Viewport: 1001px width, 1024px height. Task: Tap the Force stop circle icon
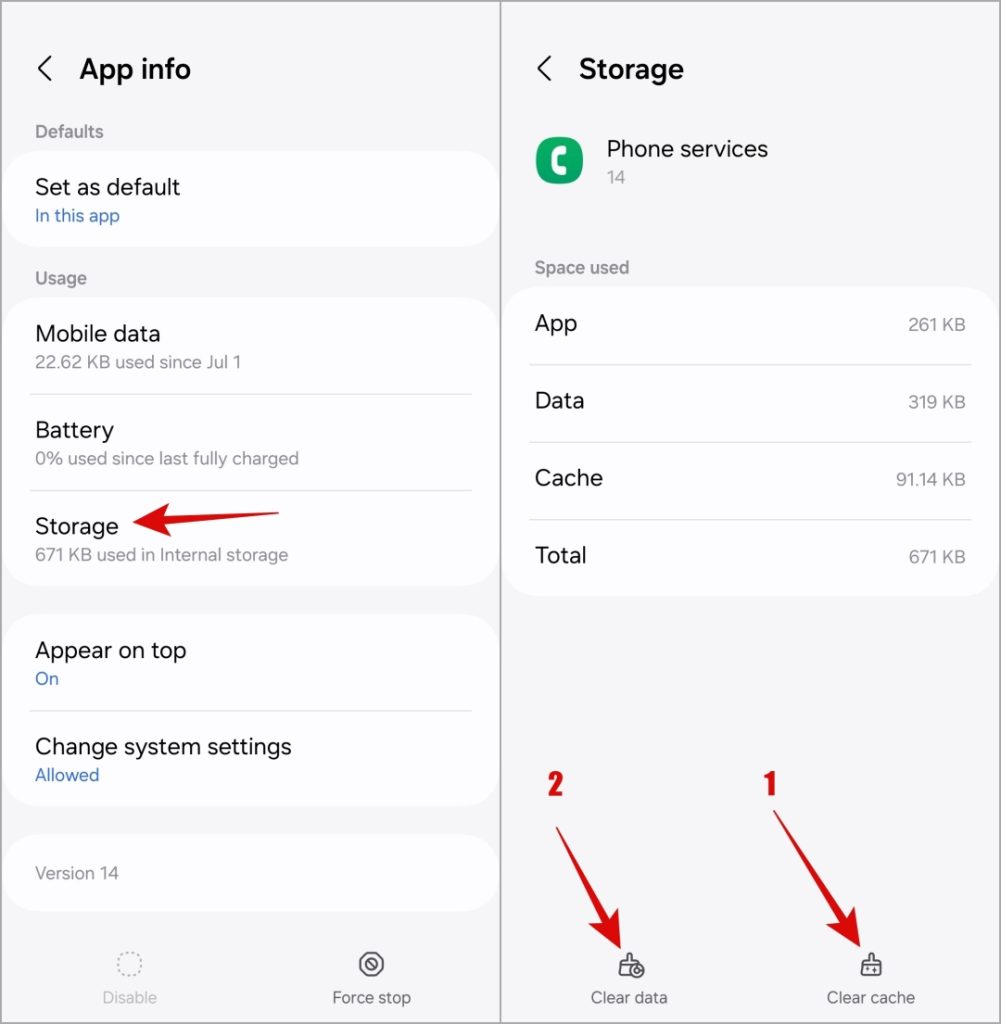tap(371, 964)
